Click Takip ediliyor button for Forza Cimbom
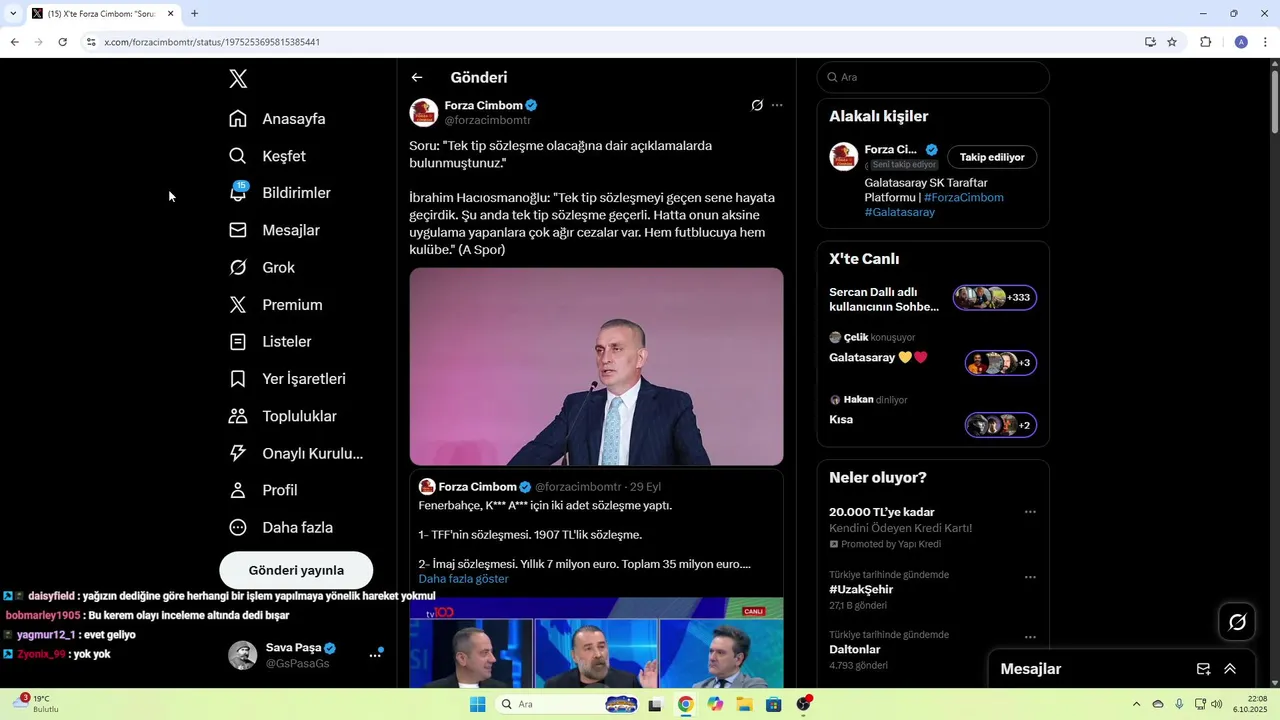The image size is (1280, 720). [x=992, y=157]
